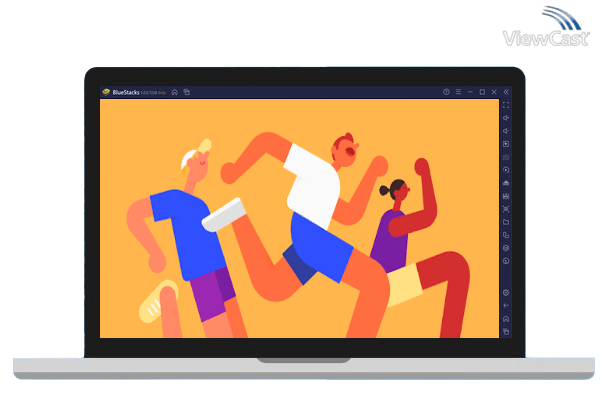Click the Install APK icon in sidebar
602x414 pixels.
tap(506, 183)
